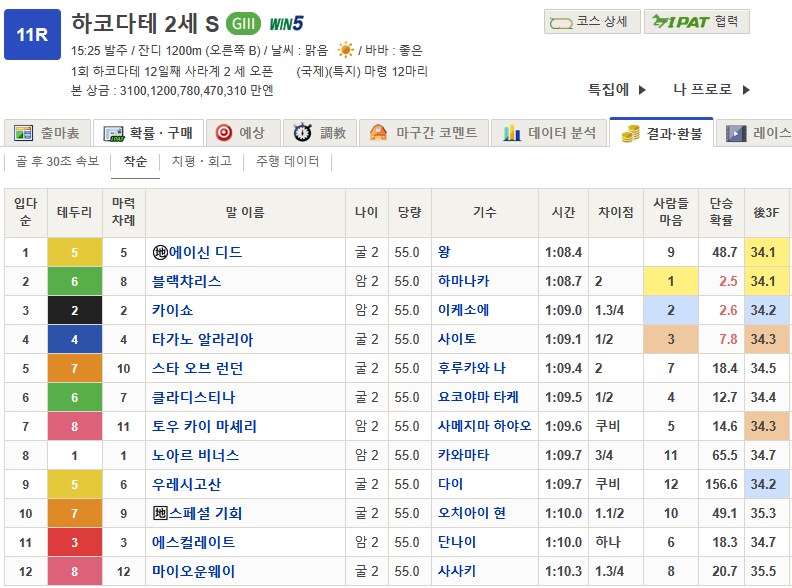This screenshot has height=588, width=792.
Task: Click the 코스 상세 button
Action: coord(592,22)
